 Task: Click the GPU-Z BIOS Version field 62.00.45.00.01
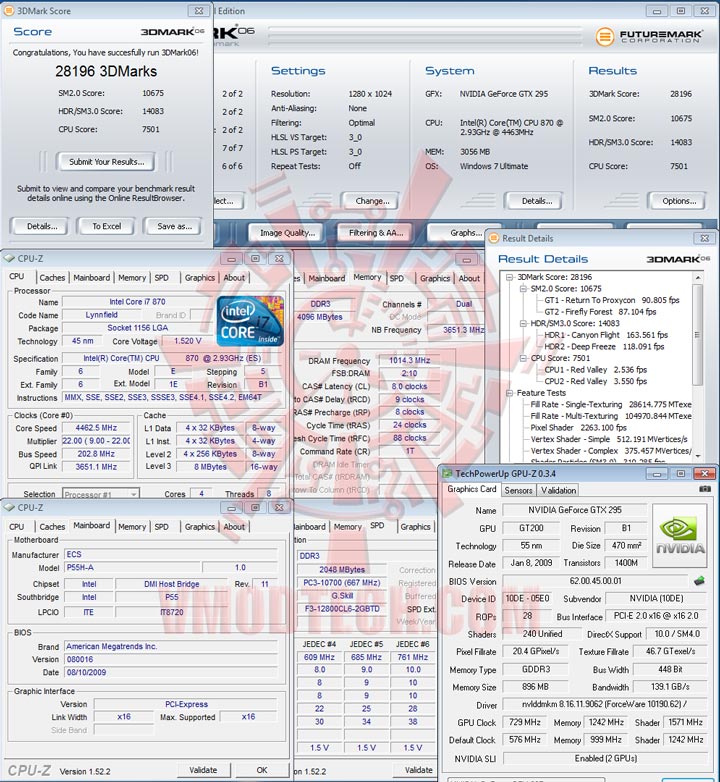595,581
